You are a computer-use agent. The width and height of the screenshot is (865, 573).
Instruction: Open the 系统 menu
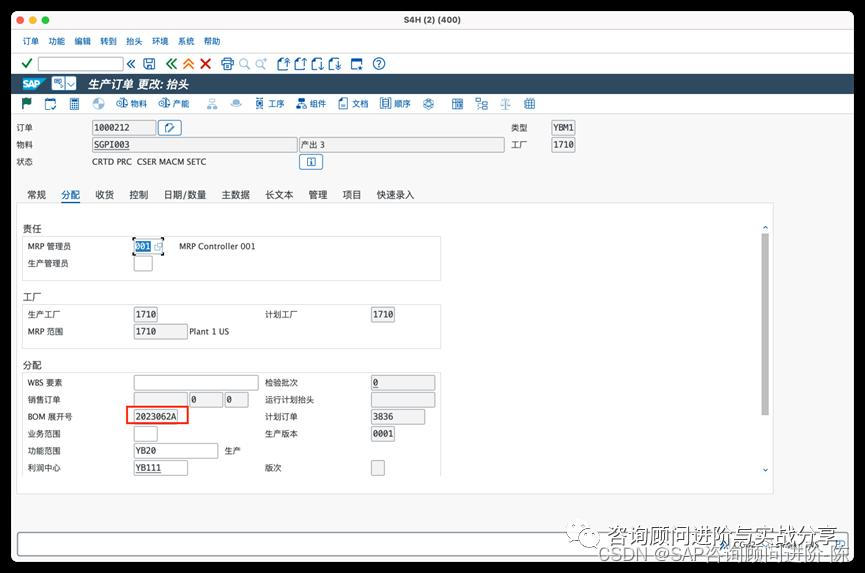(186, 41)
